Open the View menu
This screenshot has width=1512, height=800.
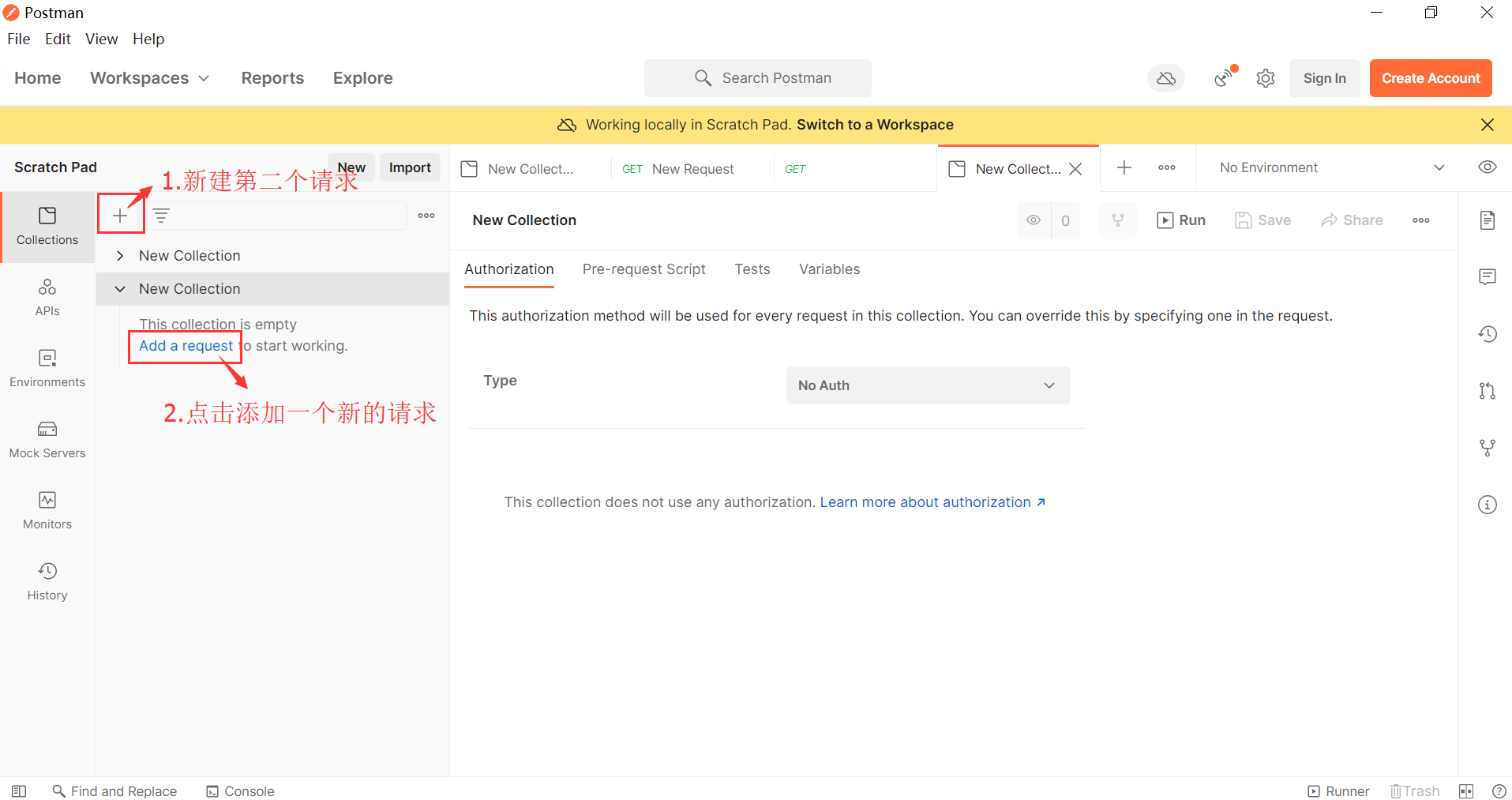[x=101, y=39]
